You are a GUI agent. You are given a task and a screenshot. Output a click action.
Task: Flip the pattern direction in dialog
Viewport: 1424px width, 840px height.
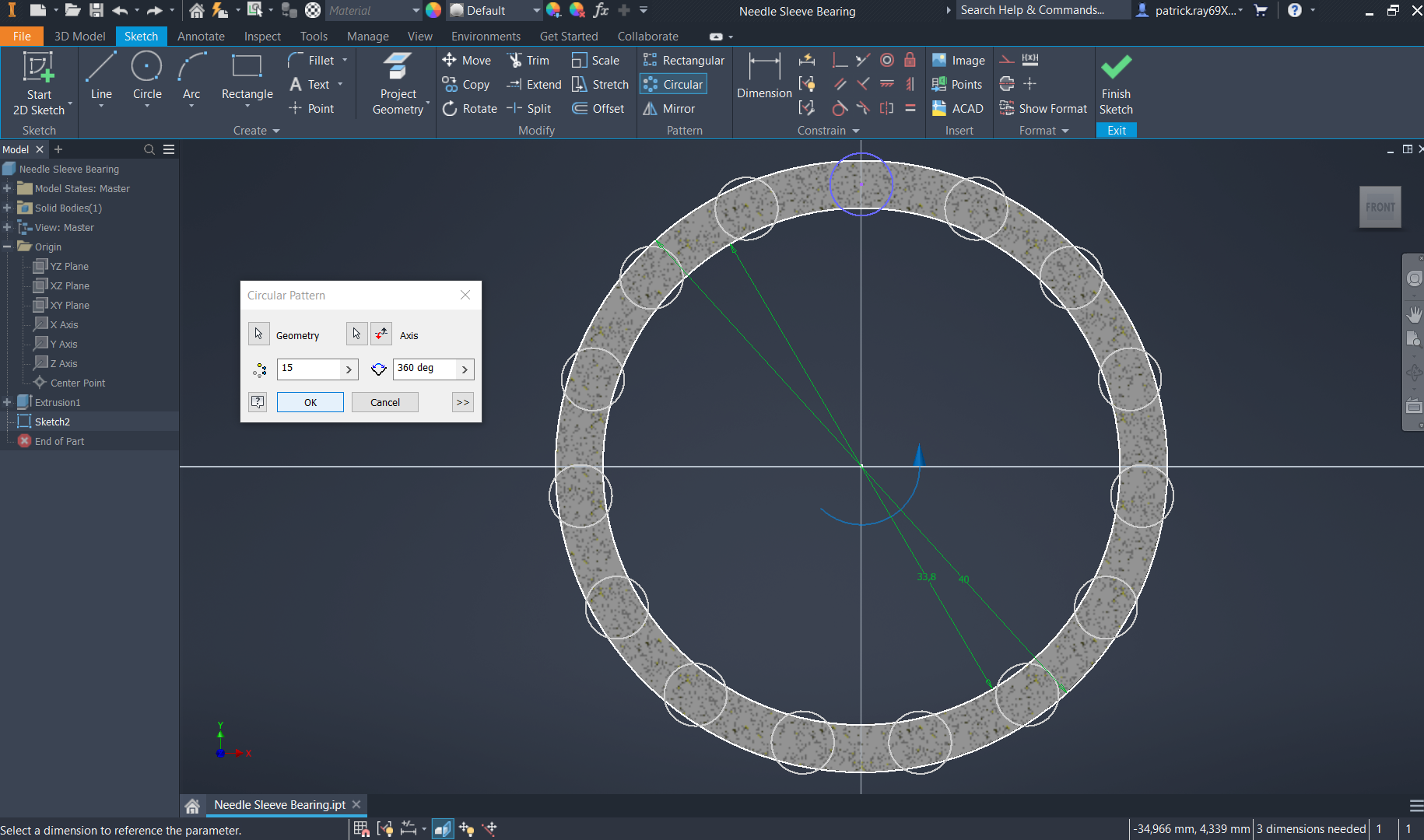(x=381, y=334)
